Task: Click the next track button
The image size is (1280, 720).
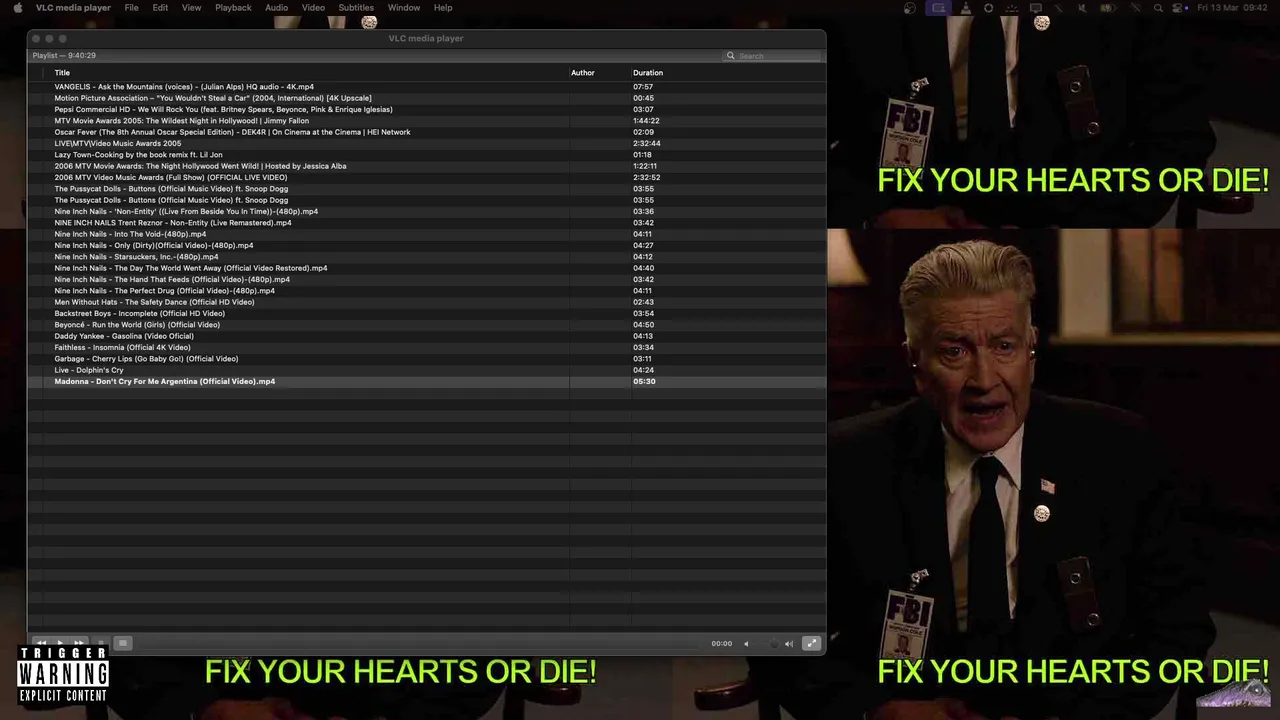Action: 79,643
